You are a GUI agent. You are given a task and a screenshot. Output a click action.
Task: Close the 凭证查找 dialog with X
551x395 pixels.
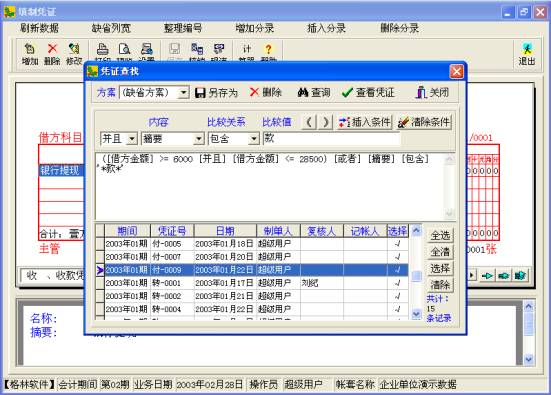(x=456, y=72)
